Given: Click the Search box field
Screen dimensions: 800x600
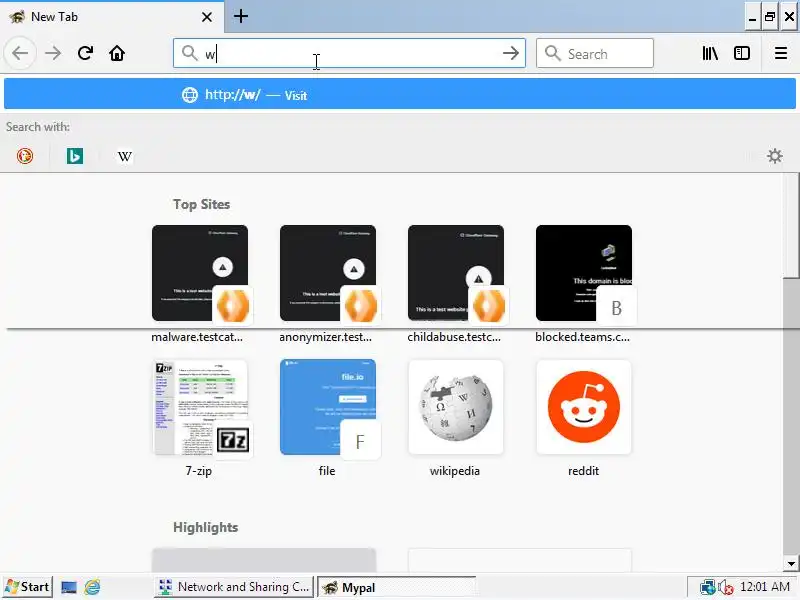Looking at the screenshot, I should click(x=595, y=53).
